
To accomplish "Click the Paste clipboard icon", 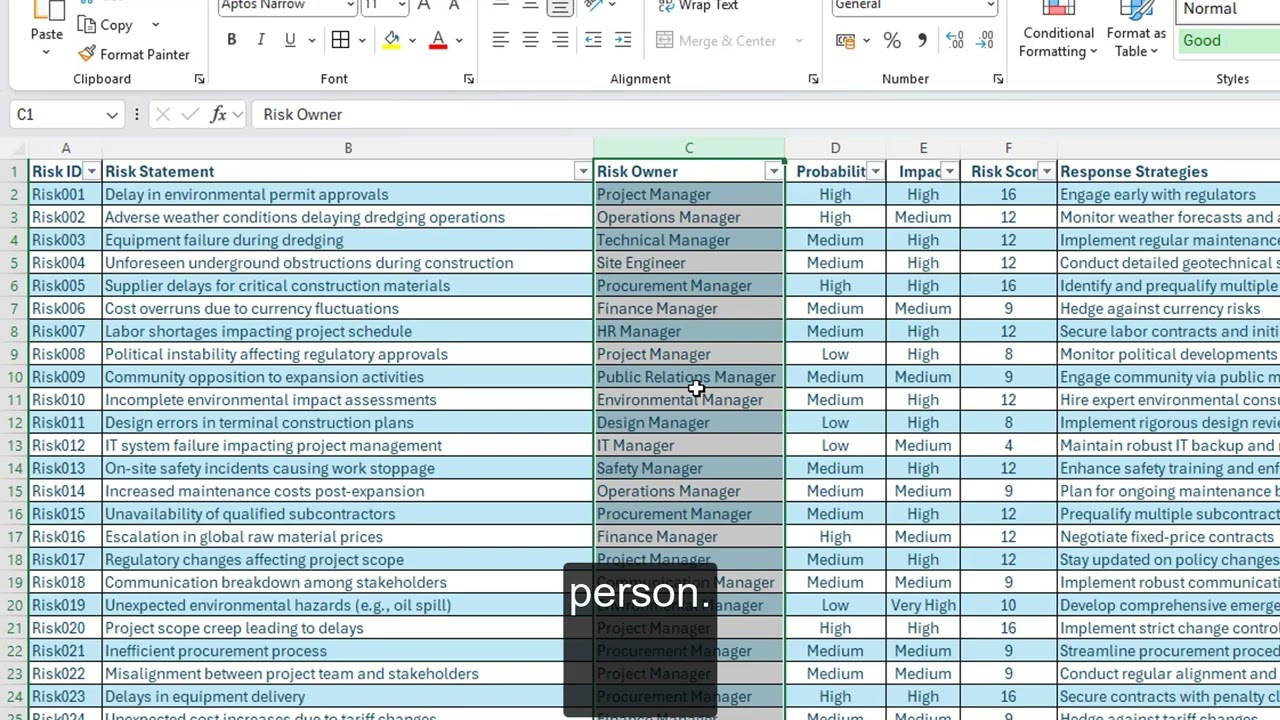I will [46, 10].
